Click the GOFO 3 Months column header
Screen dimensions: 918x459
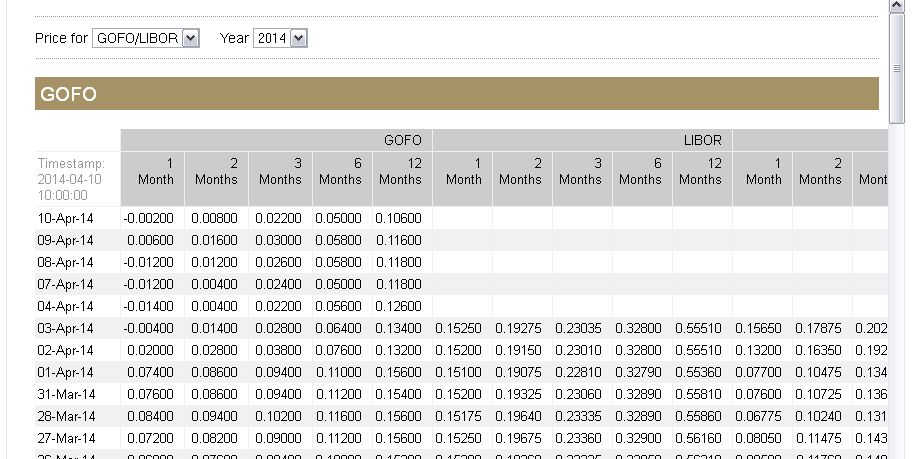click(x=280, y=179)
